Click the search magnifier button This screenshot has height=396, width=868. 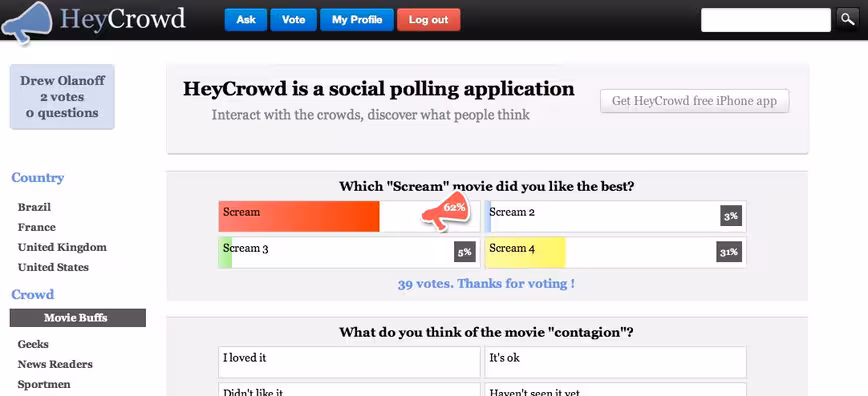pyautogui.click(x=848, y=20)
